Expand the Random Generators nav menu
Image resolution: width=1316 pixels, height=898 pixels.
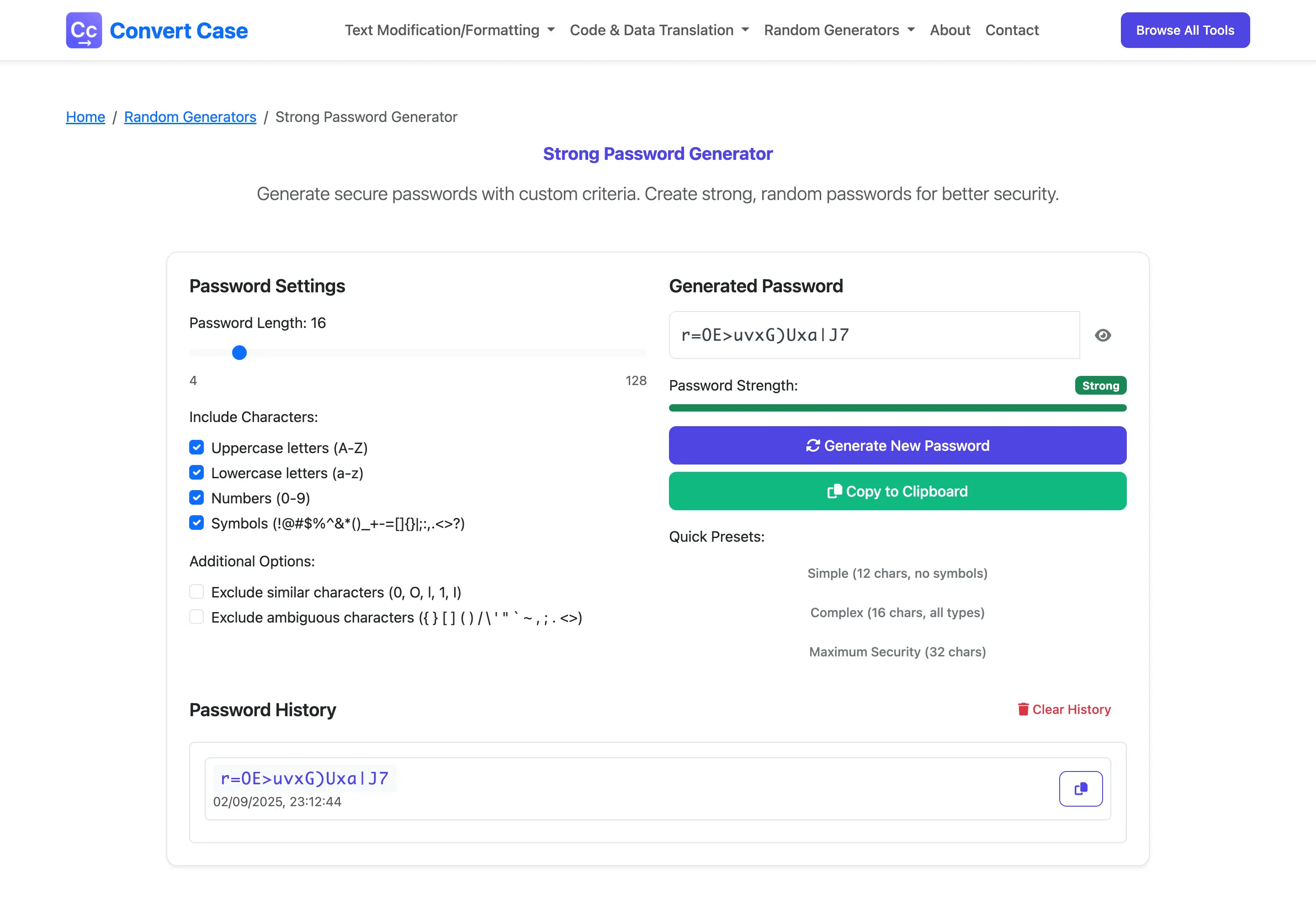(x=838, y=31)
